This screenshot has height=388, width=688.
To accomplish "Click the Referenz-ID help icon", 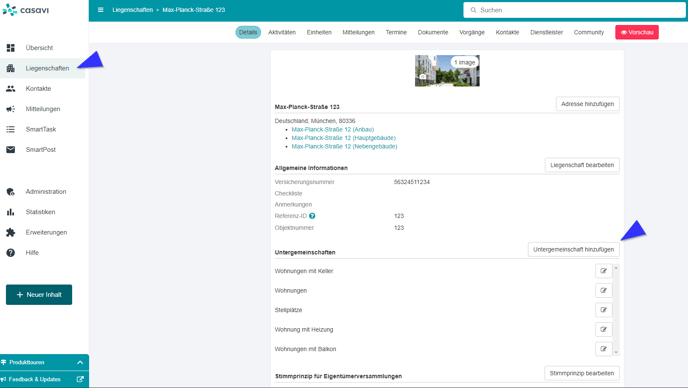I will (312, 216).
